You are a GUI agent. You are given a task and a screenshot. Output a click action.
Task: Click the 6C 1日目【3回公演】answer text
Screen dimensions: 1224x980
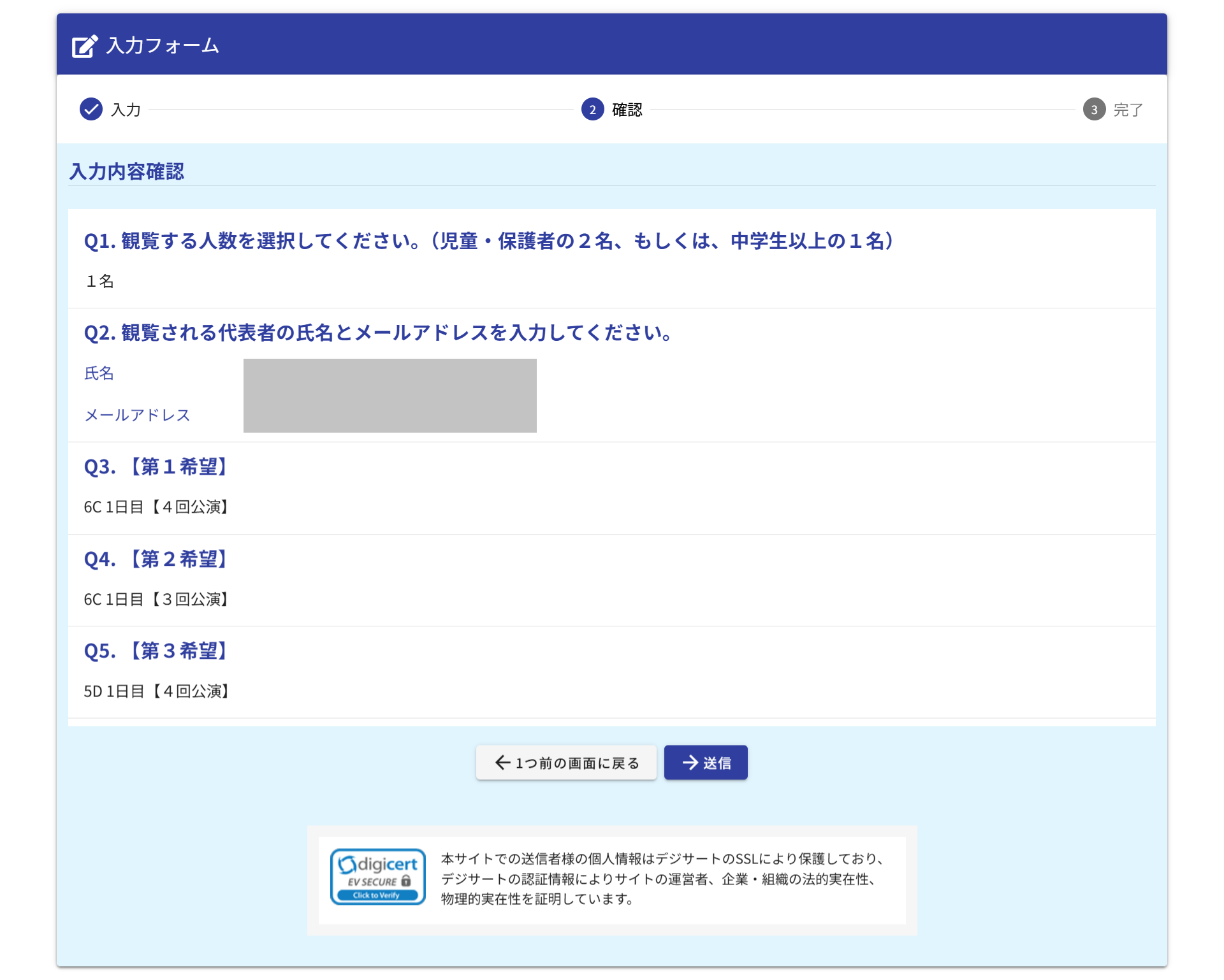click(156, 599)
